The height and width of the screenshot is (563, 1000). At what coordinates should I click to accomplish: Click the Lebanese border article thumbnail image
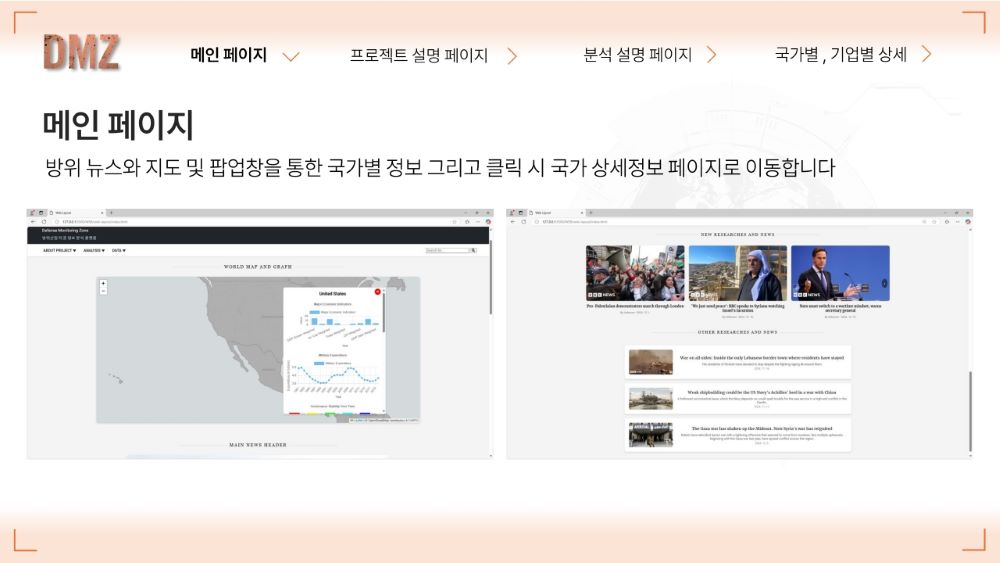651,362
